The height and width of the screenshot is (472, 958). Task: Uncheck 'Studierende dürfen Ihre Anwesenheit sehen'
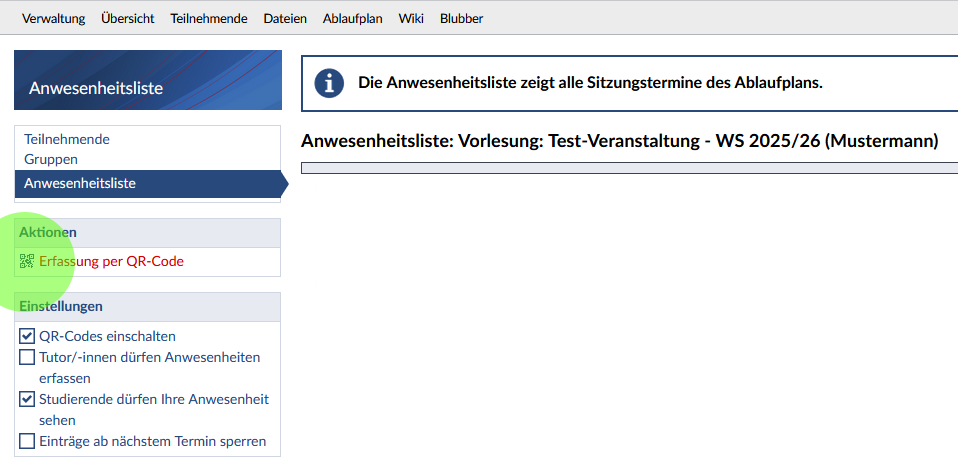(27, 399)
